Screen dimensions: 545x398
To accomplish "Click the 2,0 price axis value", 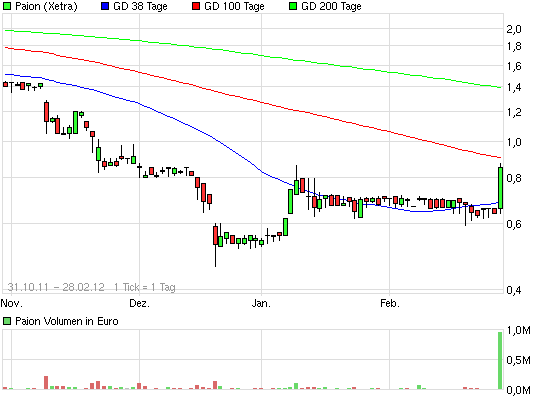I will [x=514, y=29].
